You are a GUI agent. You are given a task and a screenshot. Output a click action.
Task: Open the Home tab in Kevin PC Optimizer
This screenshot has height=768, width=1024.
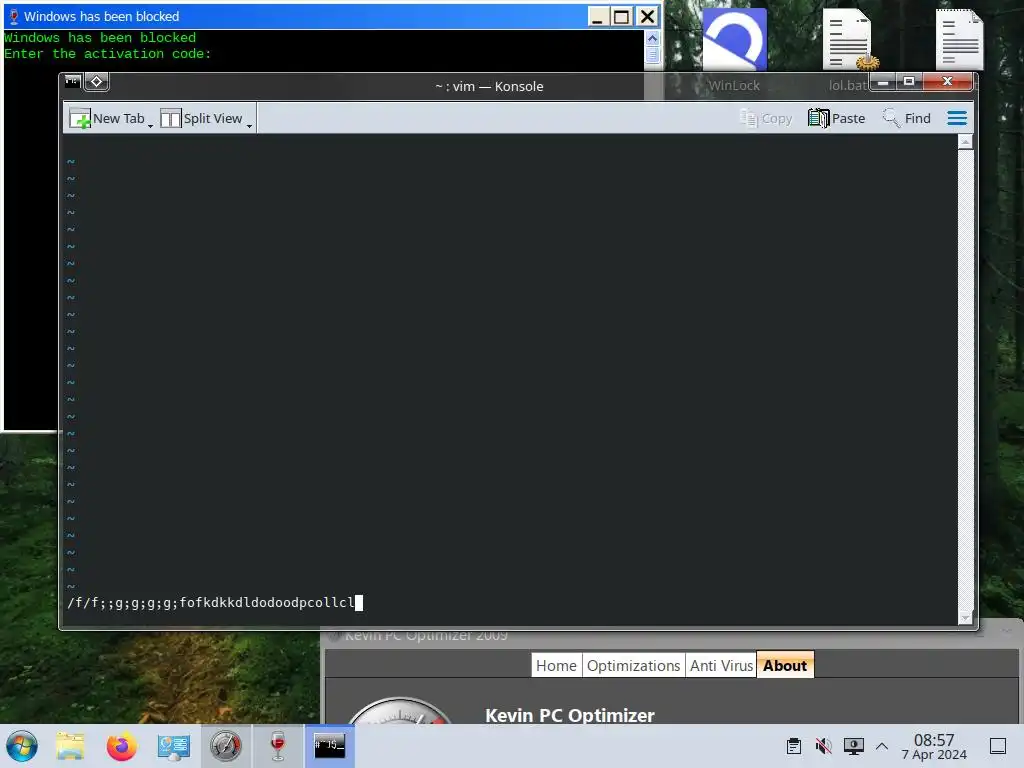tap(556, 665)
